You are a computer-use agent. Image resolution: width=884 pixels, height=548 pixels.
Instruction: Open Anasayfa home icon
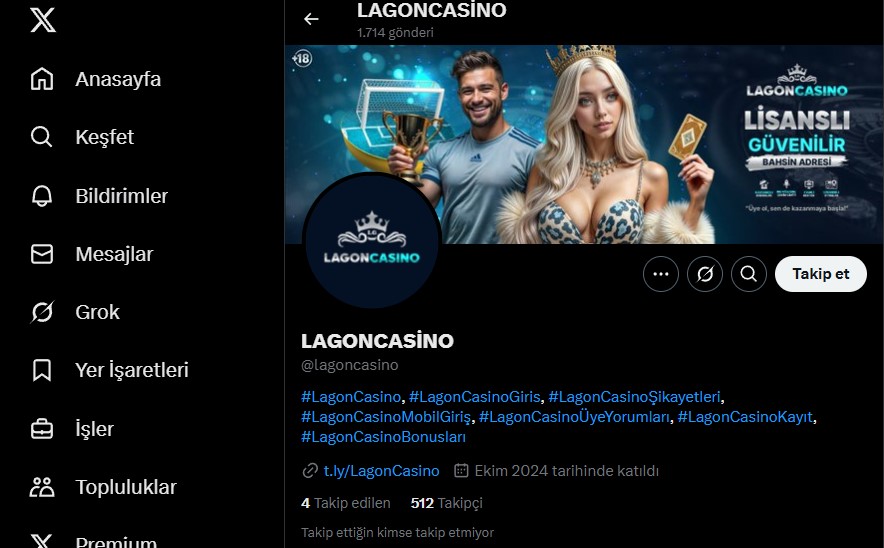[x=42, y=79]
